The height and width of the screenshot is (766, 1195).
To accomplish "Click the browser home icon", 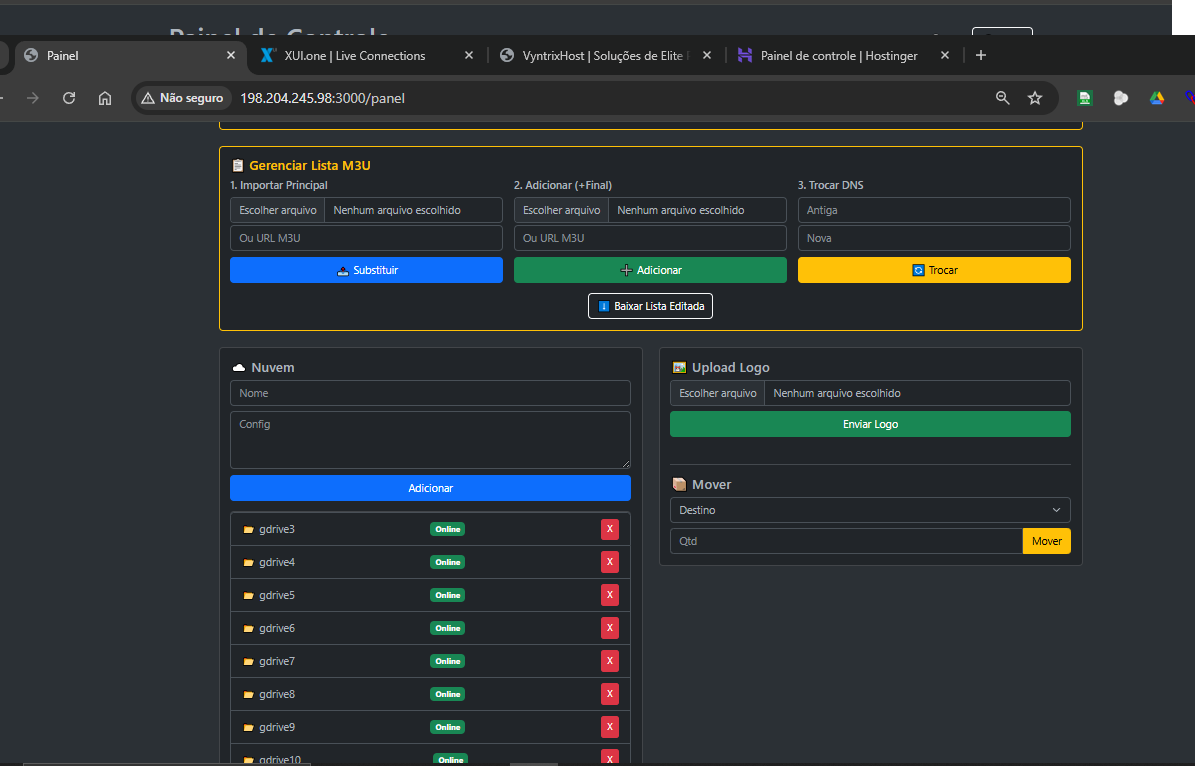I will click(105, 98).
